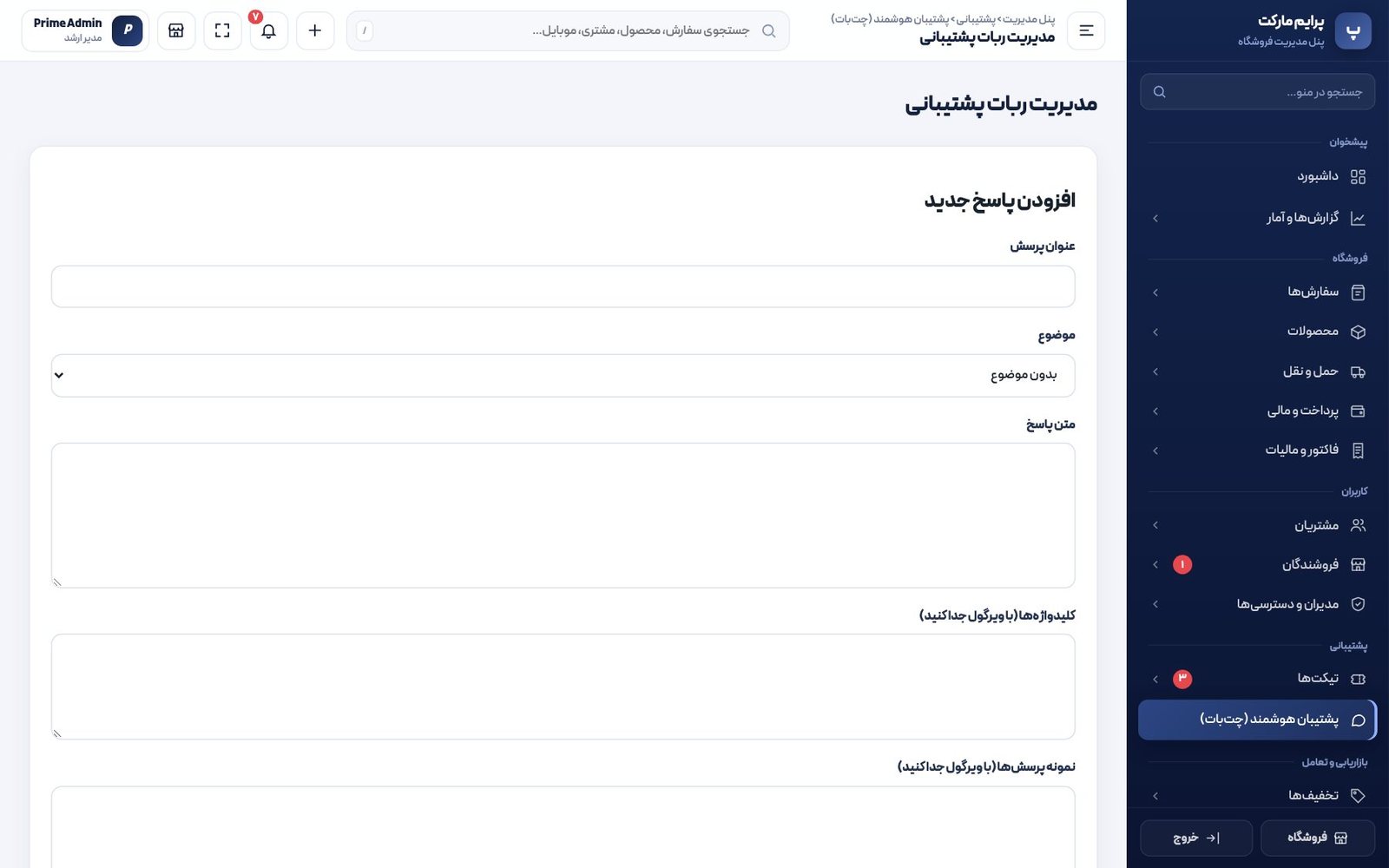Click the plus quick-add icon
The image size is (1389, 868).
315,30
